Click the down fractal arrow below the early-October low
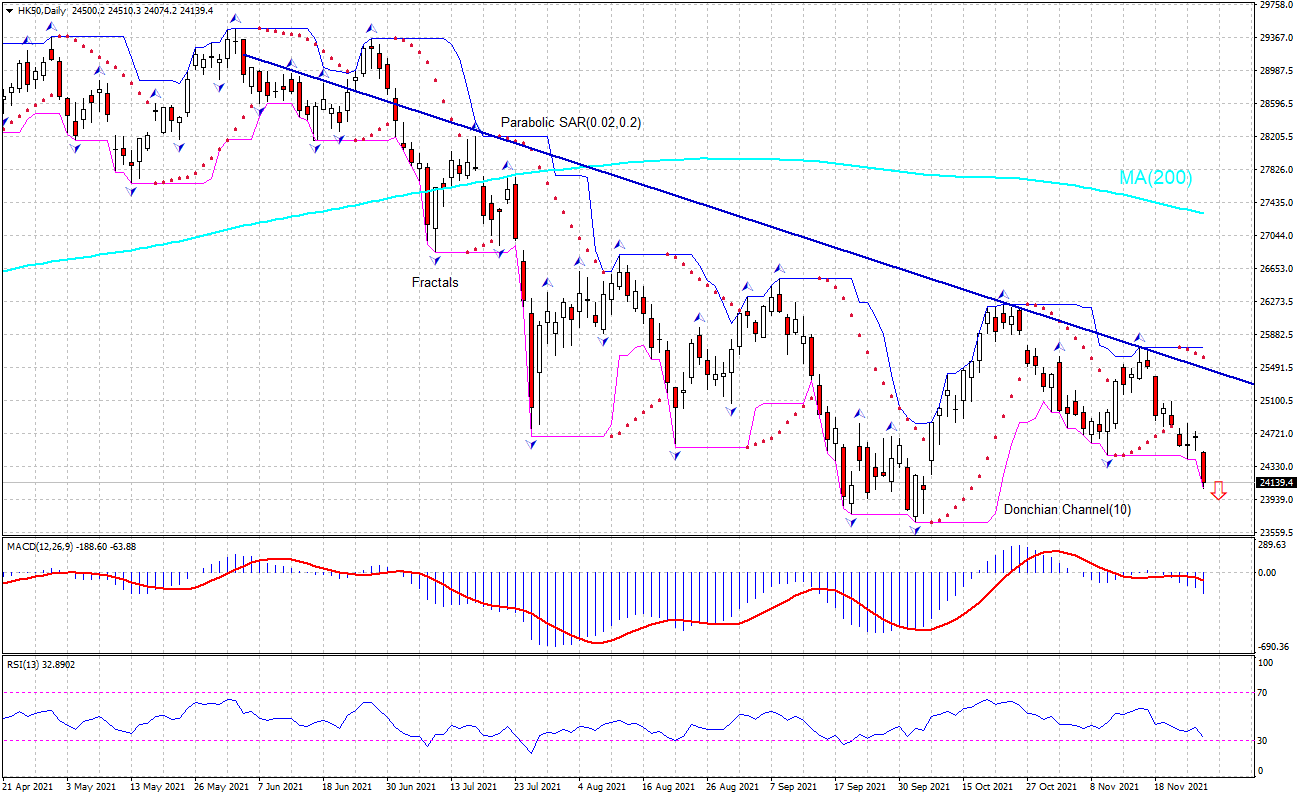The image size is (1300, 798). (916, 530)
